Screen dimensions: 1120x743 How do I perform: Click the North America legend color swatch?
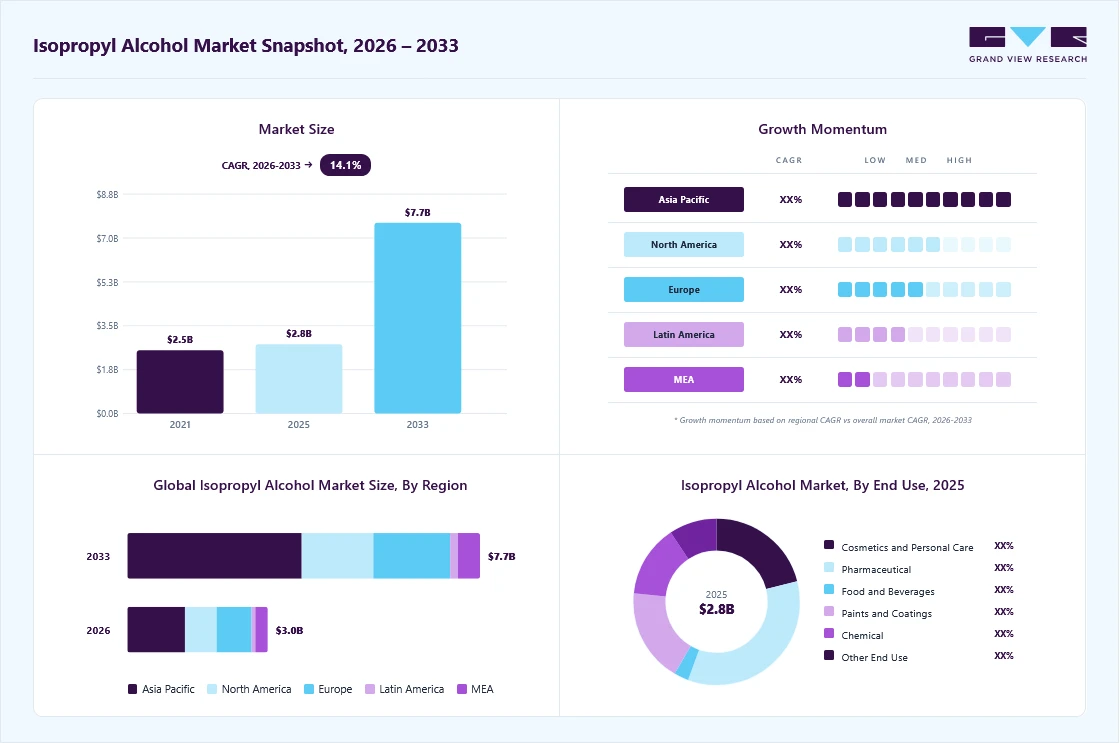coord(211,689)
